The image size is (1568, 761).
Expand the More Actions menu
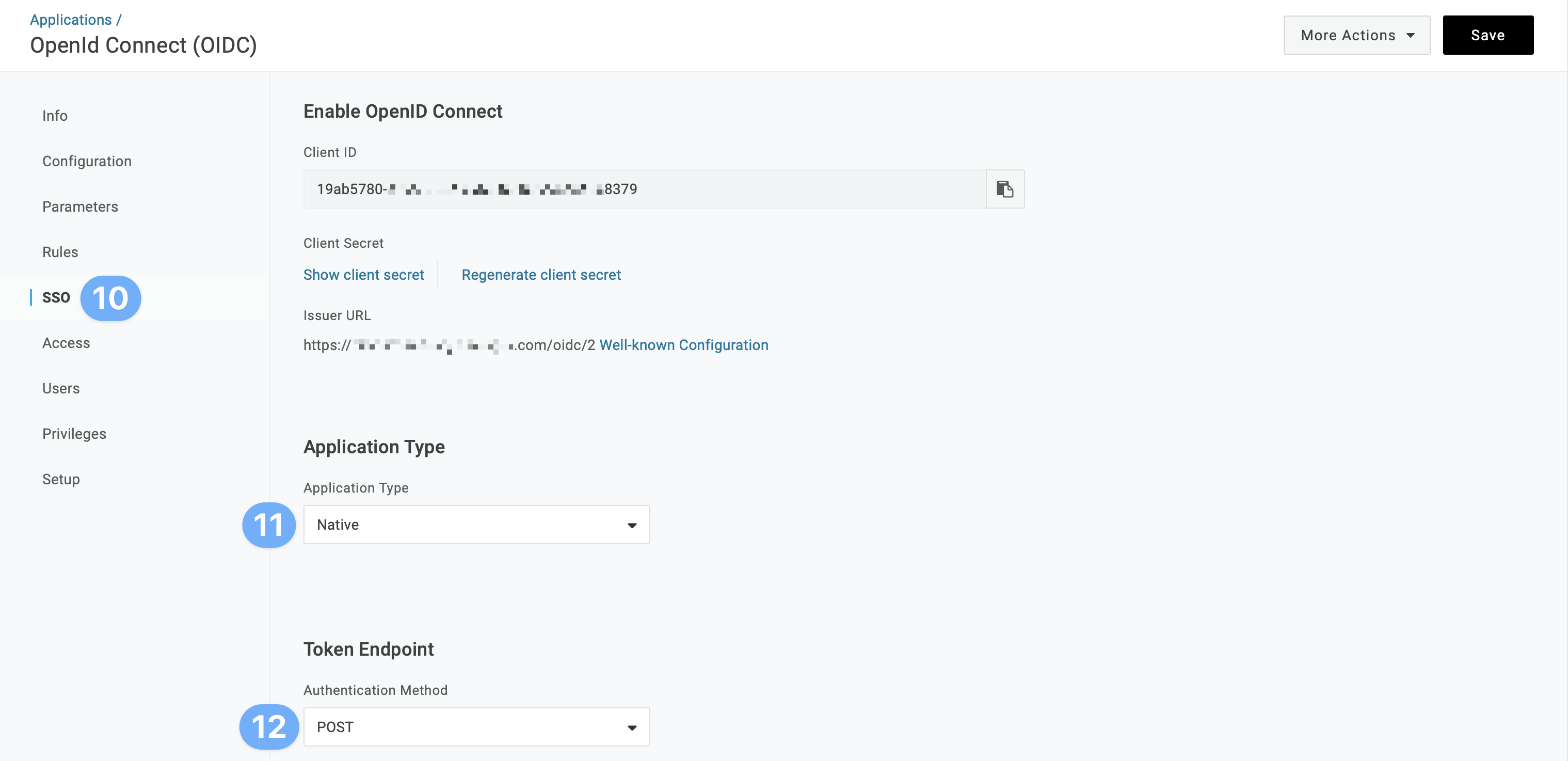point(1357,35)
